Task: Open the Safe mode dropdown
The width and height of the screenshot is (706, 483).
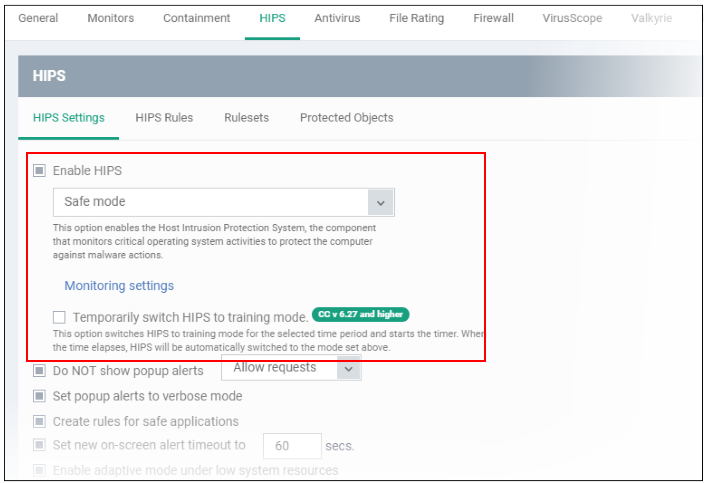Action: coord(224,202)
